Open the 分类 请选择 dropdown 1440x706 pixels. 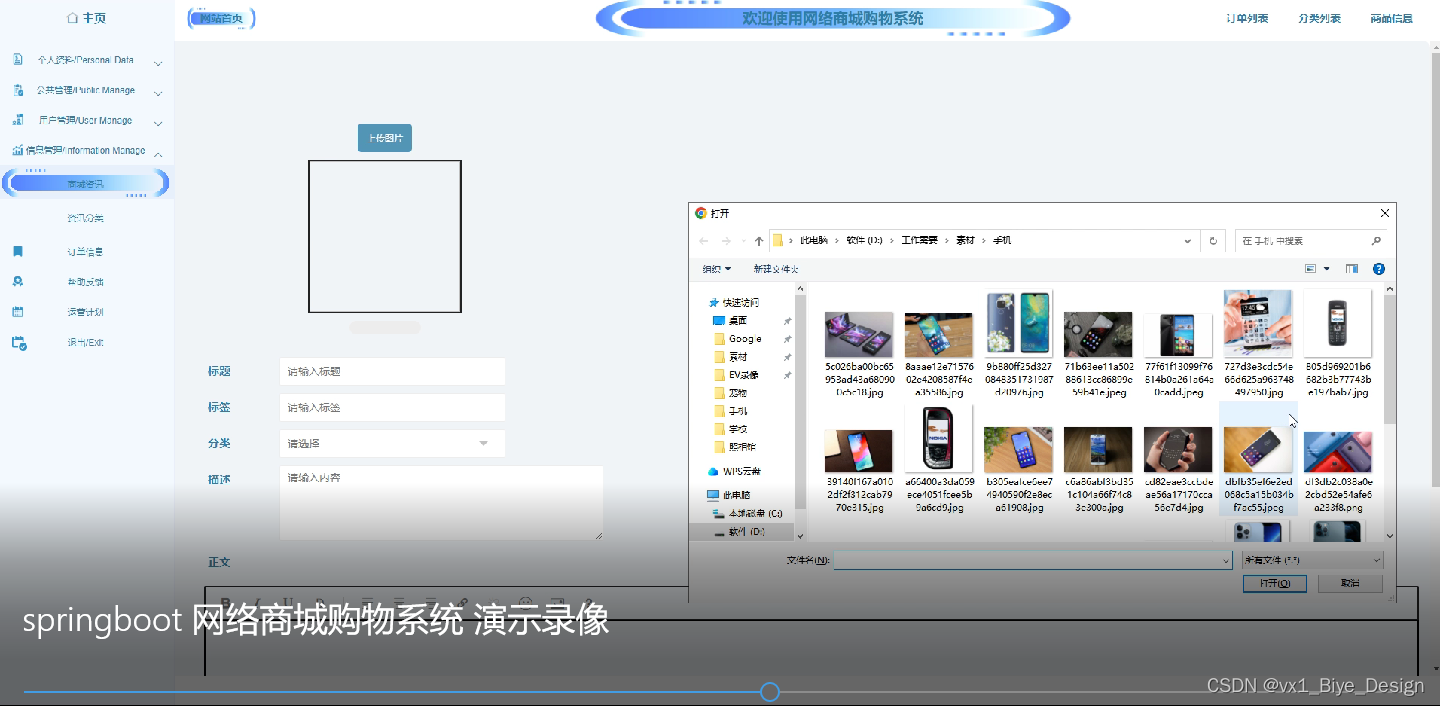click(x=392, y=443)
